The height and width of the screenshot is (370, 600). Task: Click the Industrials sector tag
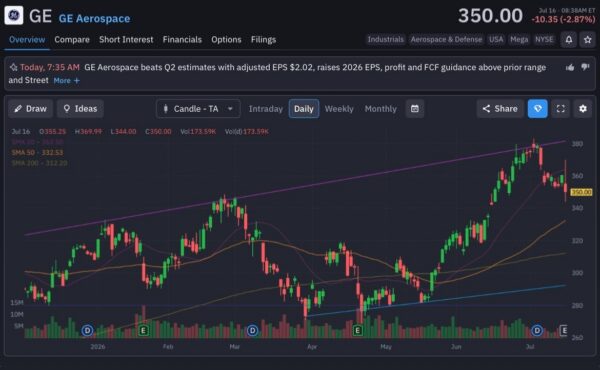[x=385, y=39]
